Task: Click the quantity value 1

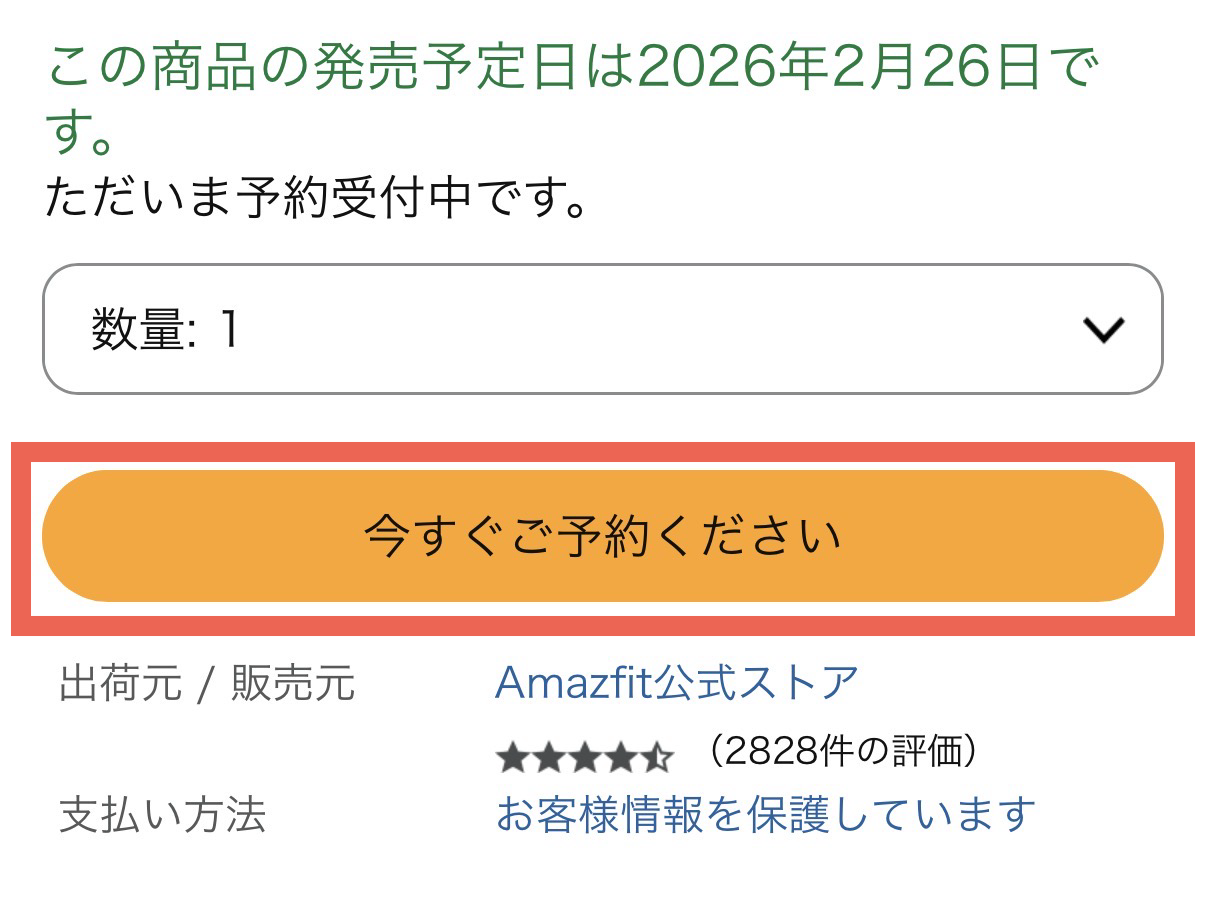Action: (x=229, y=330)
